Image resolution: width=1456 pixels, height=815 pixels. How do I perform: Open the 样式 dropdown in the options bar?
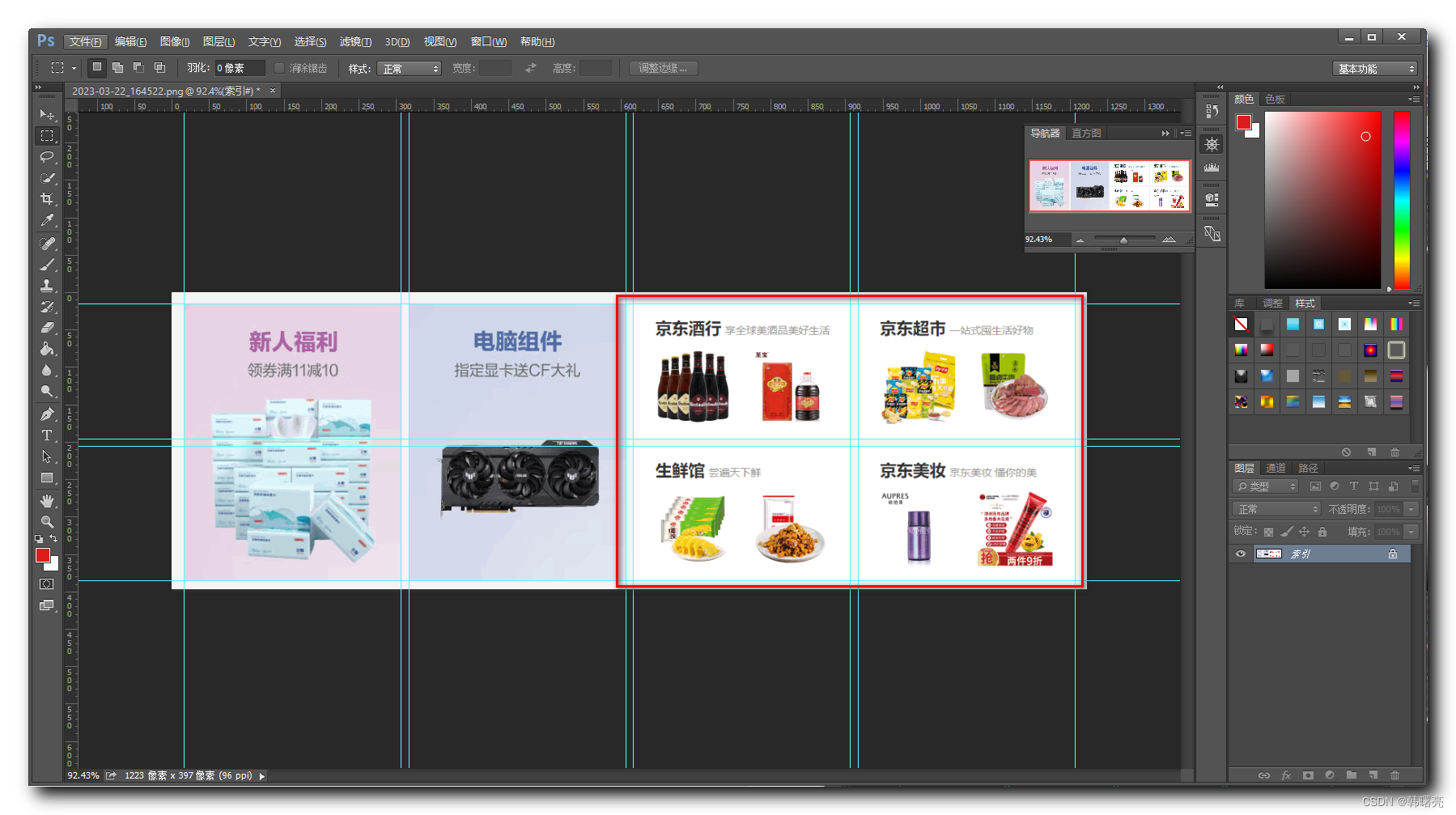coord(410,68)
